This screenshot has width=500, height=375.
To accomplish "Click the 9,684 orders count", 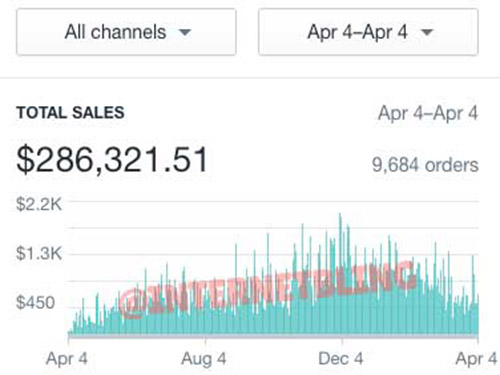I will [425, 165].
